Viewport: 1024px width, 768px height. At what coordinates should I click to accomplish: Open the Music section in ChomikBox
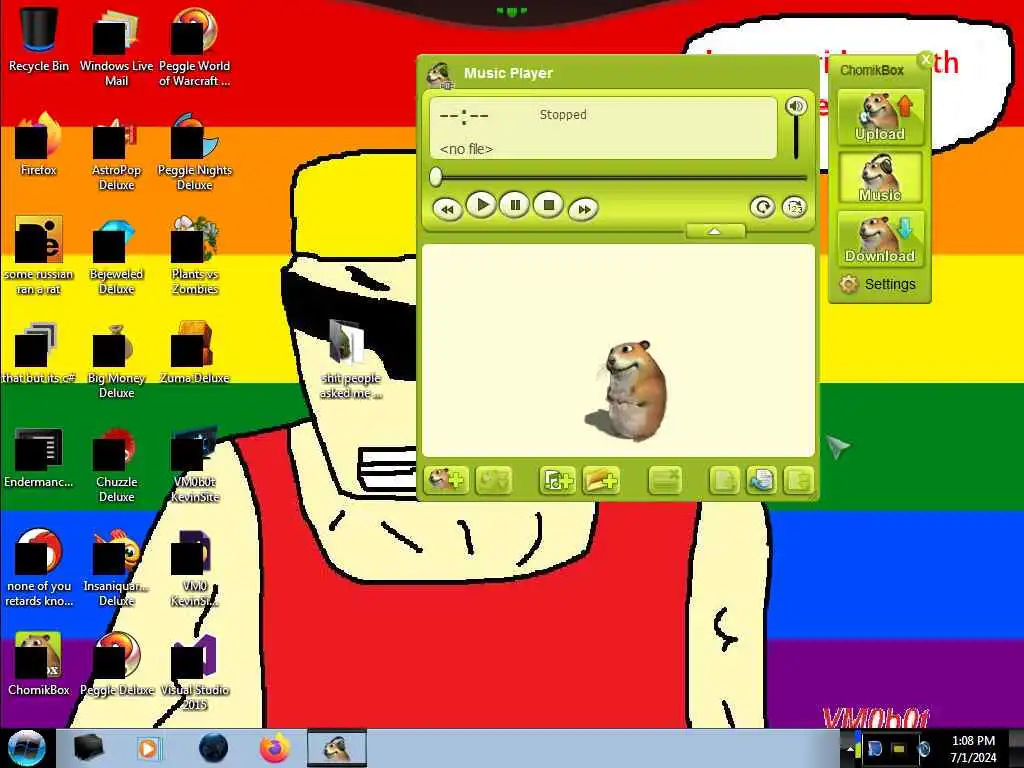point(880,178)
